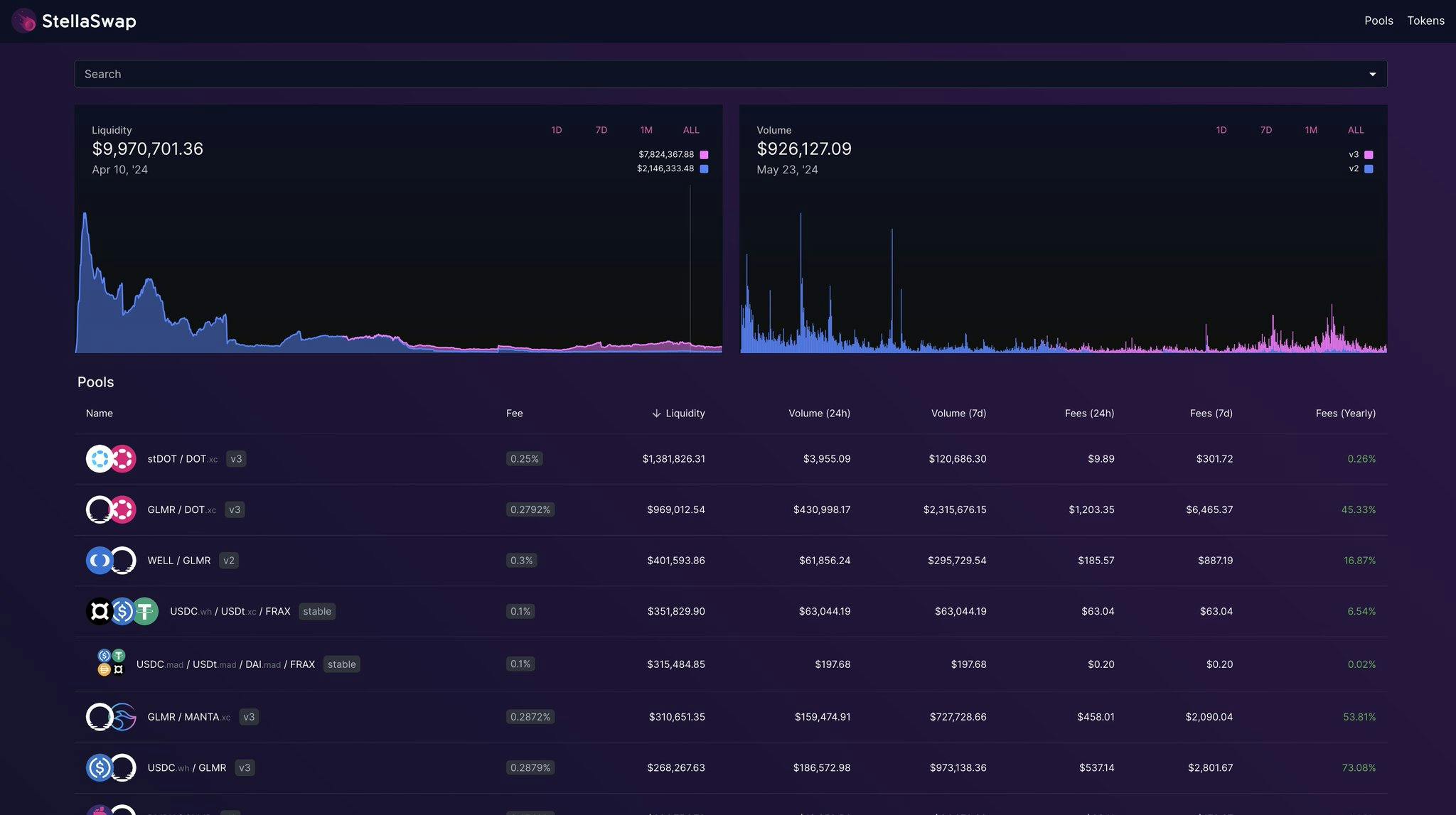The width and height of the screenshot is (1456, 815).
Task: Click 7d volume value $727,728.66
Action: tap(958, 717)
